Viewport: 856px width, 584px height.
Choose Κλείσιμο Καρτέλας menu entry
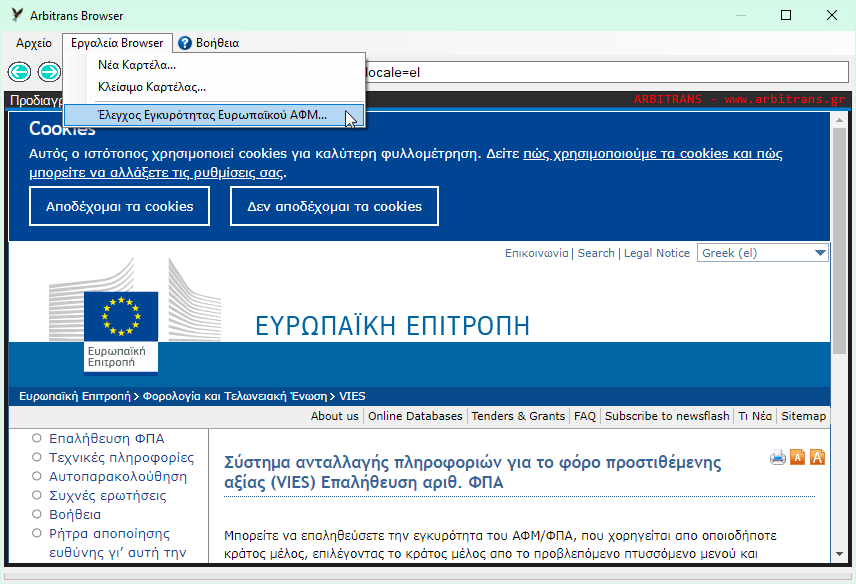(214, 87)
